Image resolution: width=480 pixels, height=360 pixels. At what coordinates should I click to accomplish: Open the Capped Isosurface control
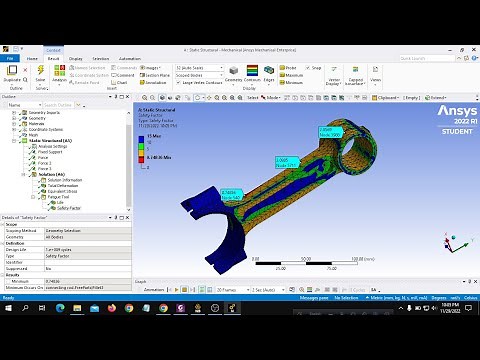355,75
